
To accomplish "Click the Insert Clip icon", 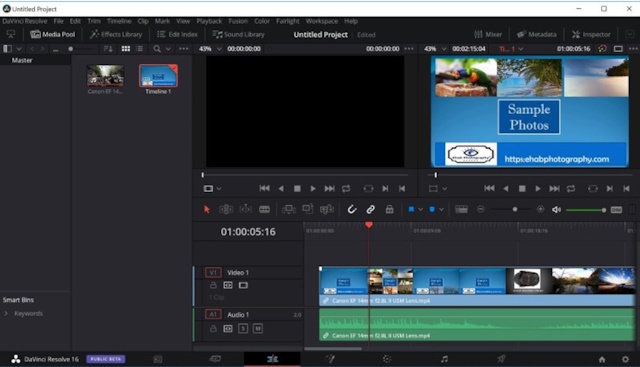I will (x=289, y=209).
